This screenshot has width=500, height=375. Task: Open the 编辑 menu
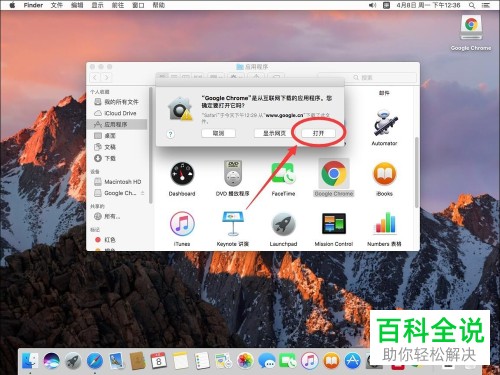click(77, 5)
